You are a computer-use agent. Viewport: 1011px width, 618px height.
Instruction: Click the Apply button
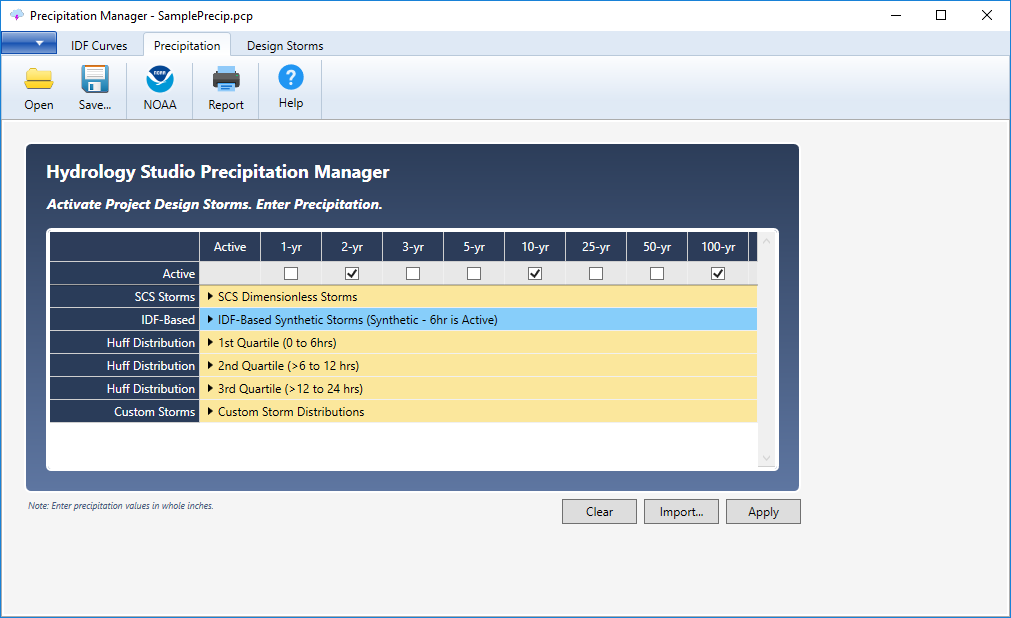pos(763,512)
